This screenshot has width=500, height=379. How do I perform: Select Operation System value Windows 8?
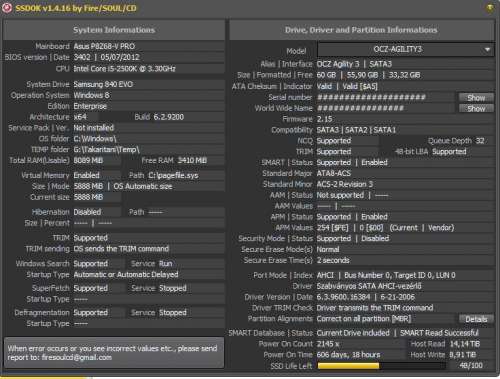(91, 95)
